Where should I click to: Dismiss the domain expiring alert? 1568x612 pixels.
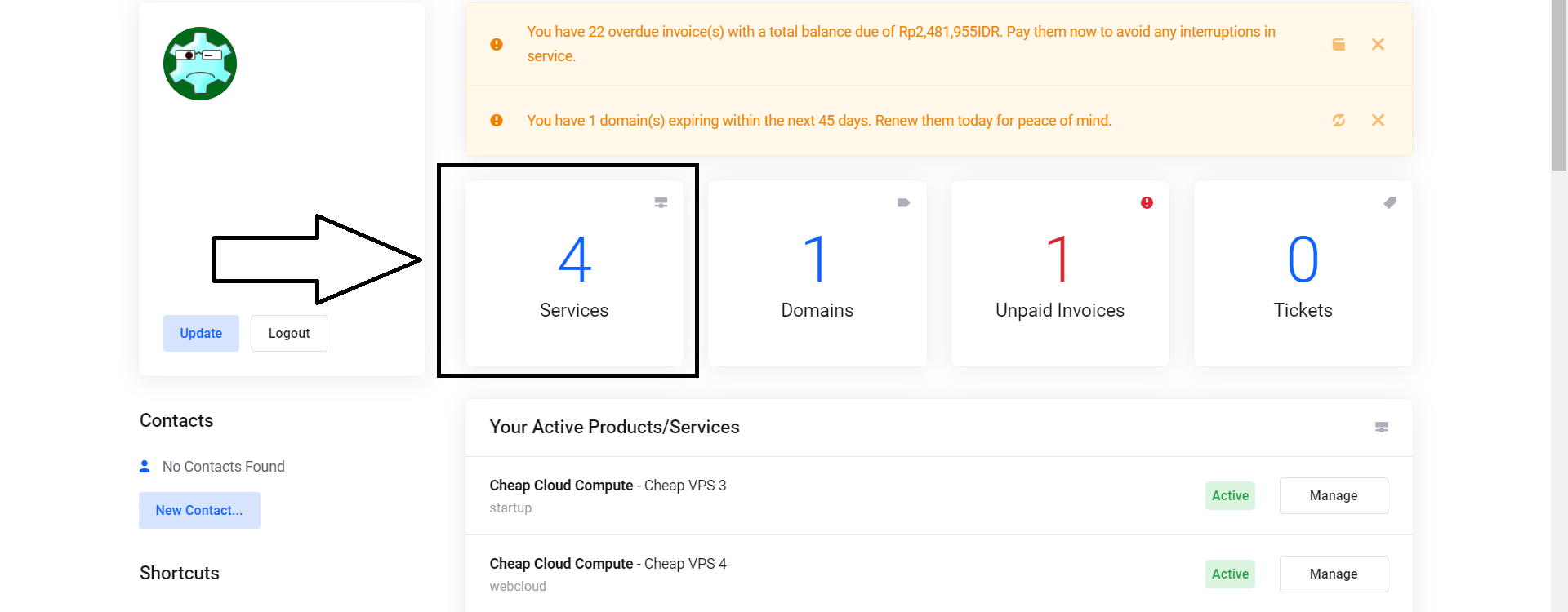tap(1378, 120)
